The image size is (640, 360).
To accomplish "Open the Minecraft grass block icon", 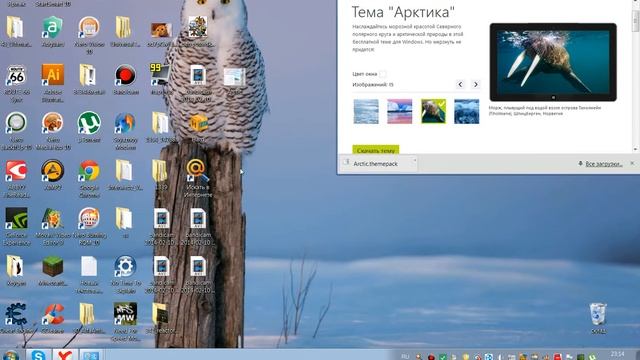I will [53, 267].
